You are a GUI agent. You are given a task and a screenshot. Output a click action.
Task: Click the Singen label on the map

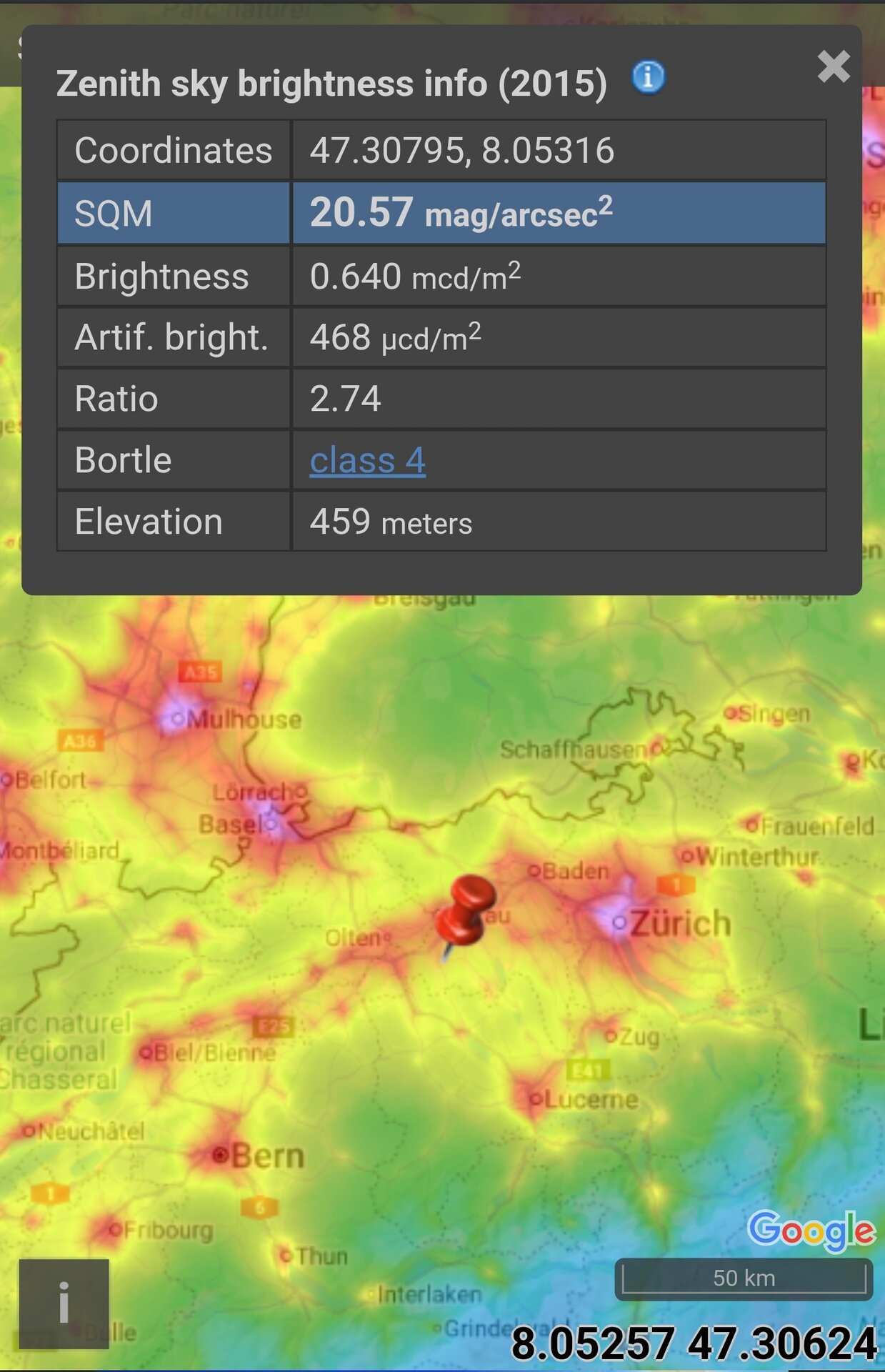click(774, 714)
